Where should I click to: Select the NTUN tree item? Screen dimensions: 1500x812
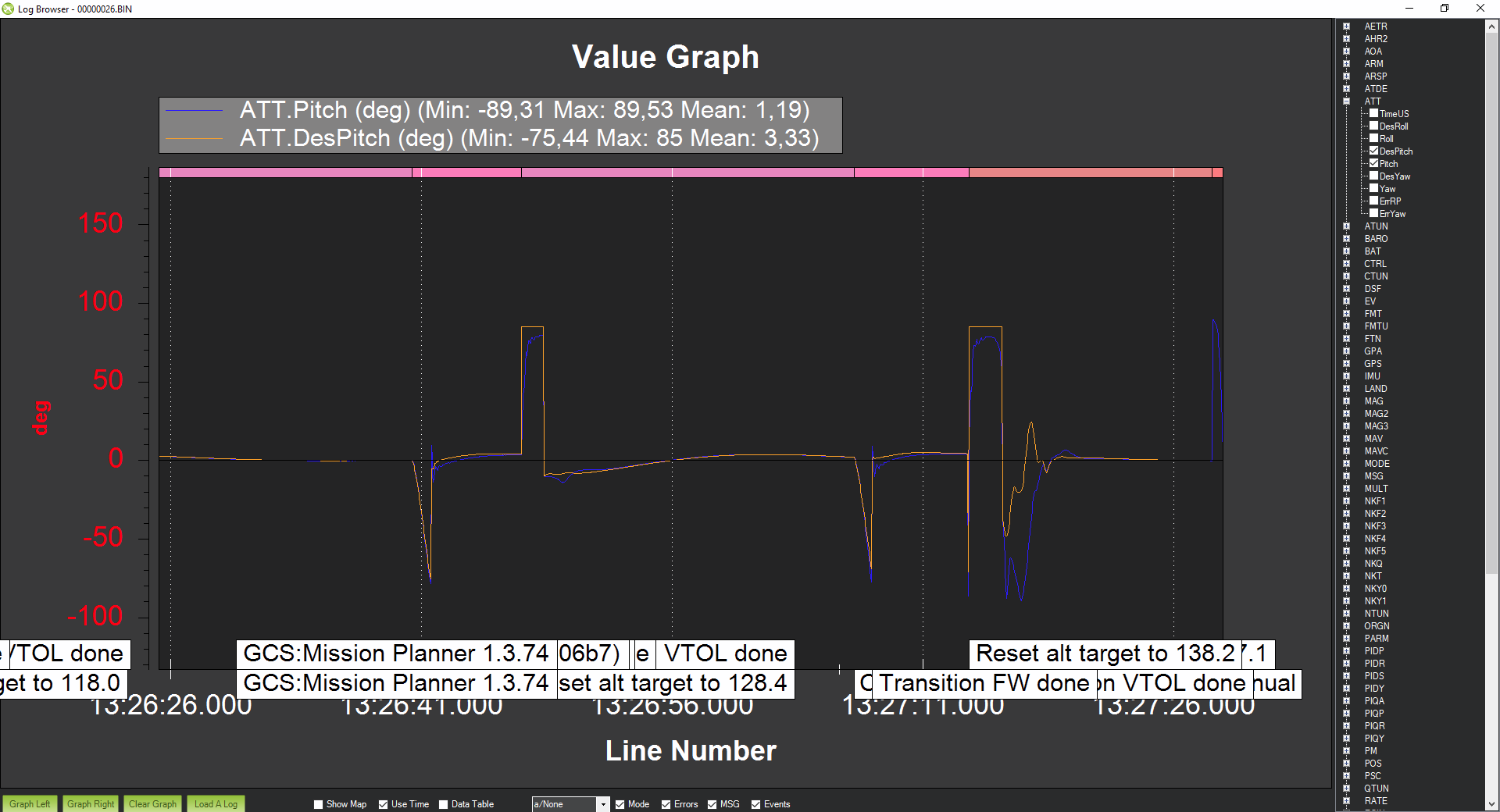[1377, 614]
